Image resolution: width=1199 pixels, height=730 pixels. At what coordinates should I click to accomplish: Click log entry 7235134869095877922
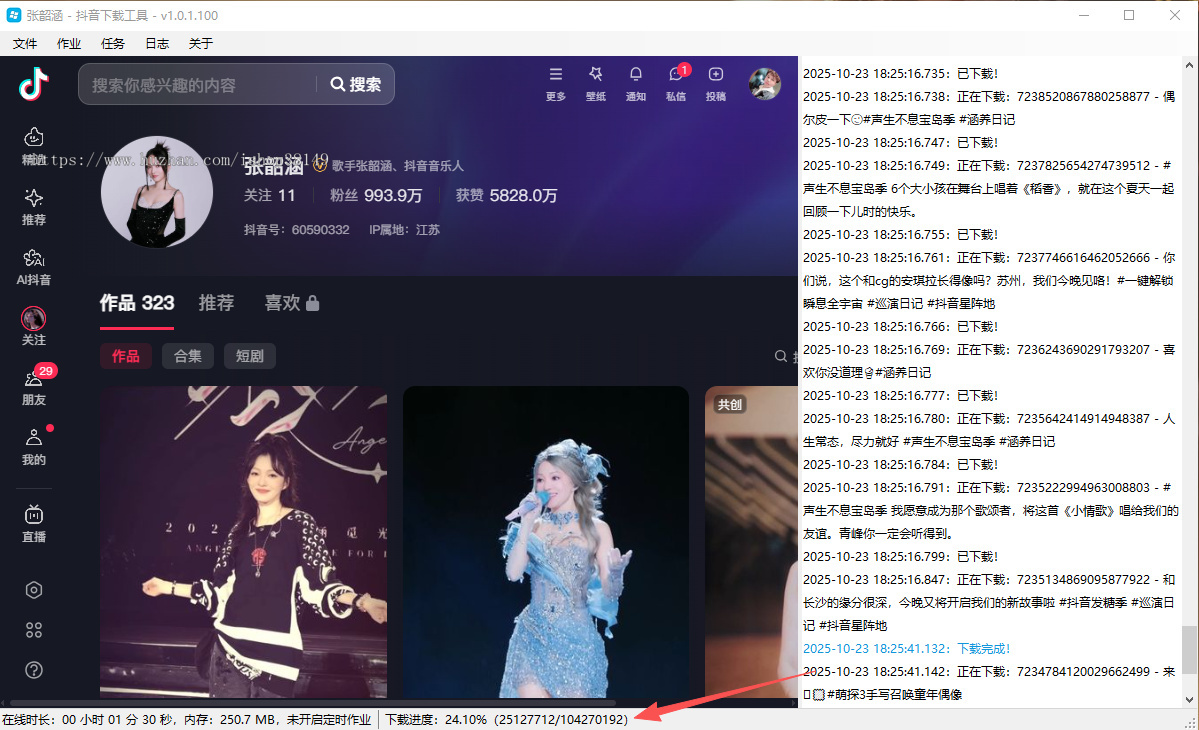tap(989, 602)
